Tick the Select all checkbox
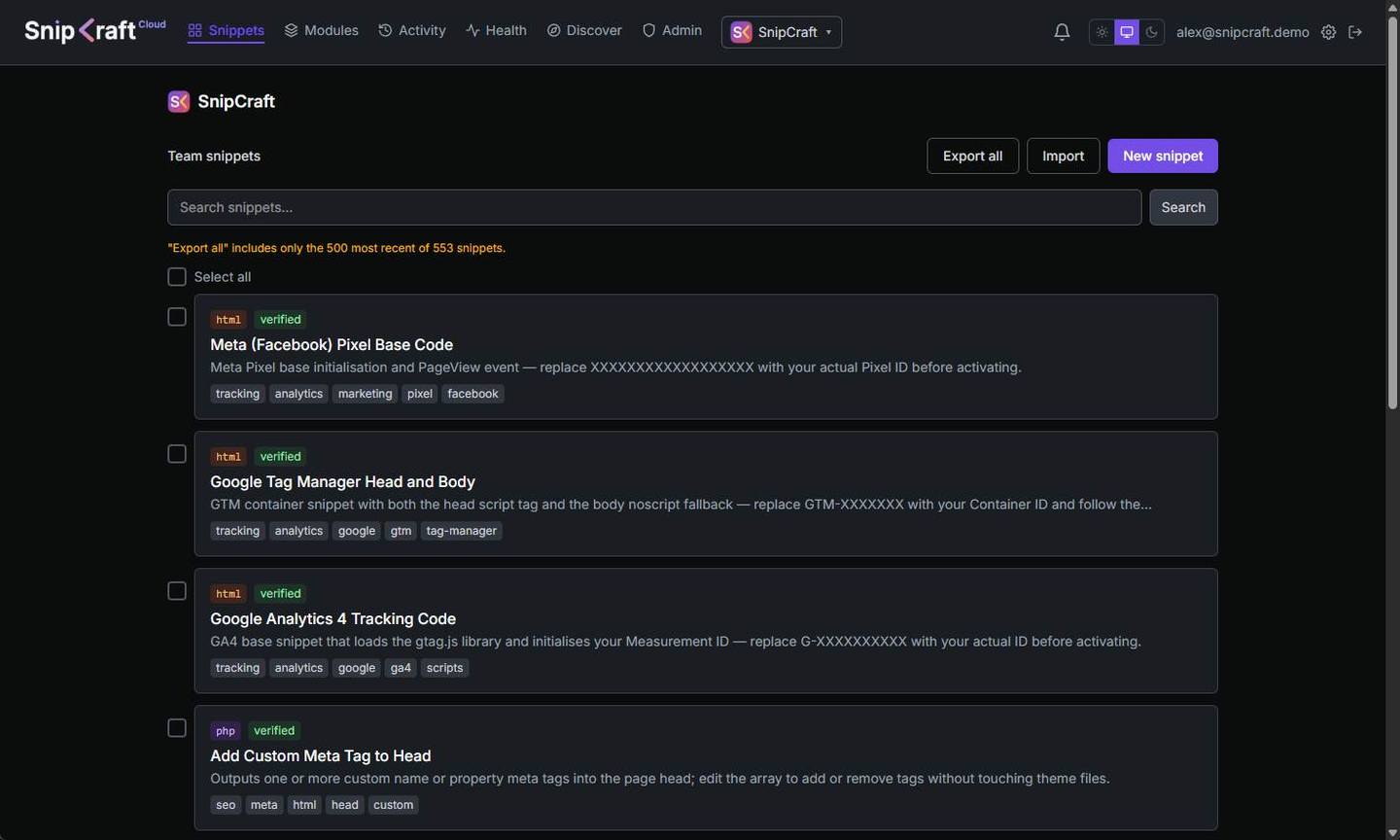Screen dimensions: 1400x840 177,277
